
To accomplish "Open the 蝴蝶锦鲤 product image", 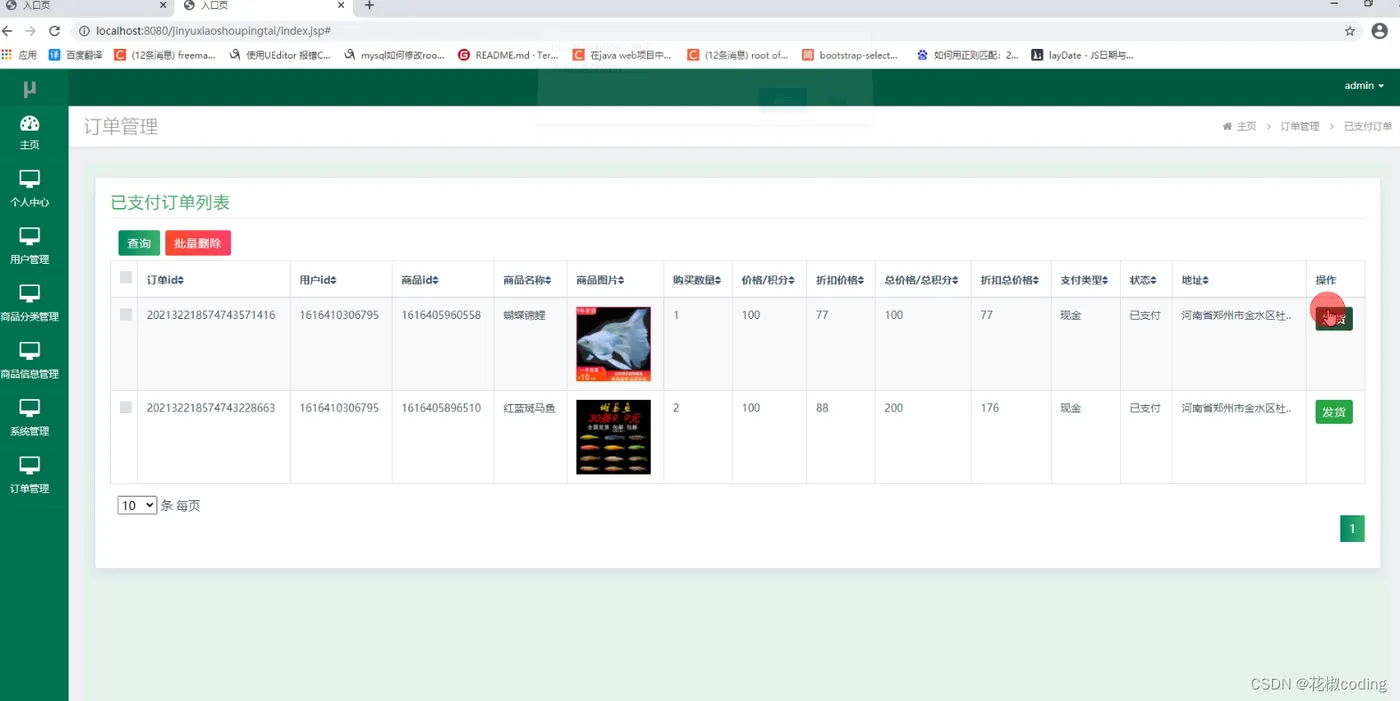I will click(613, 344).
